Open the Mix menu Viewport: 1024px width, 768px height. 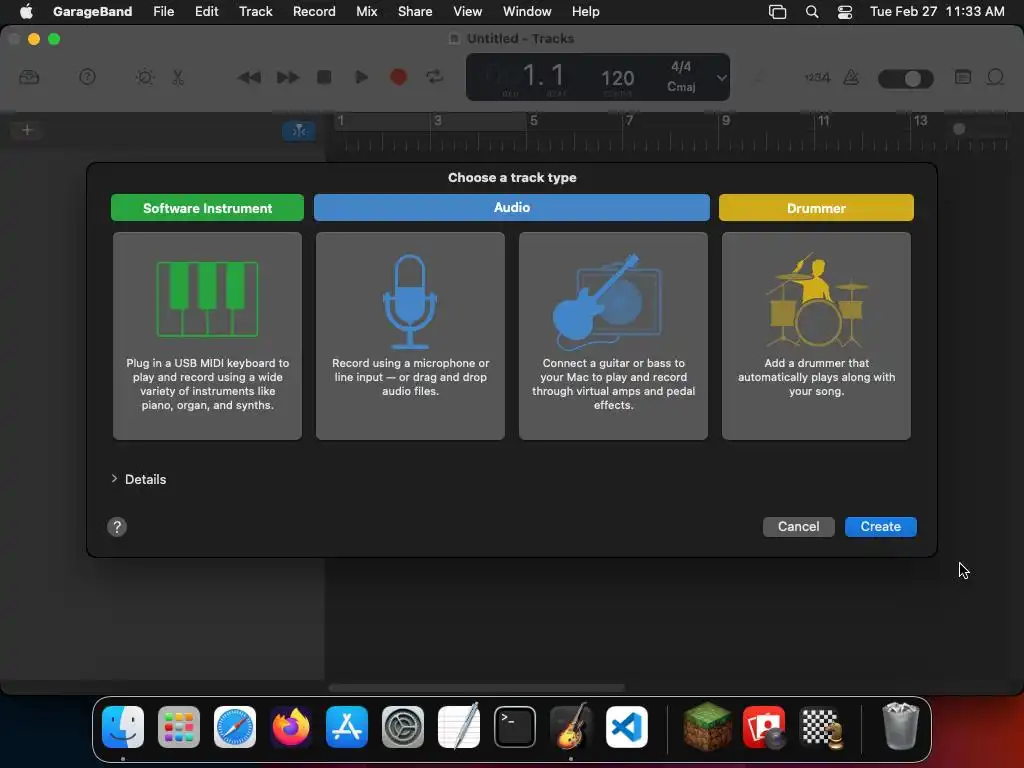366,11
